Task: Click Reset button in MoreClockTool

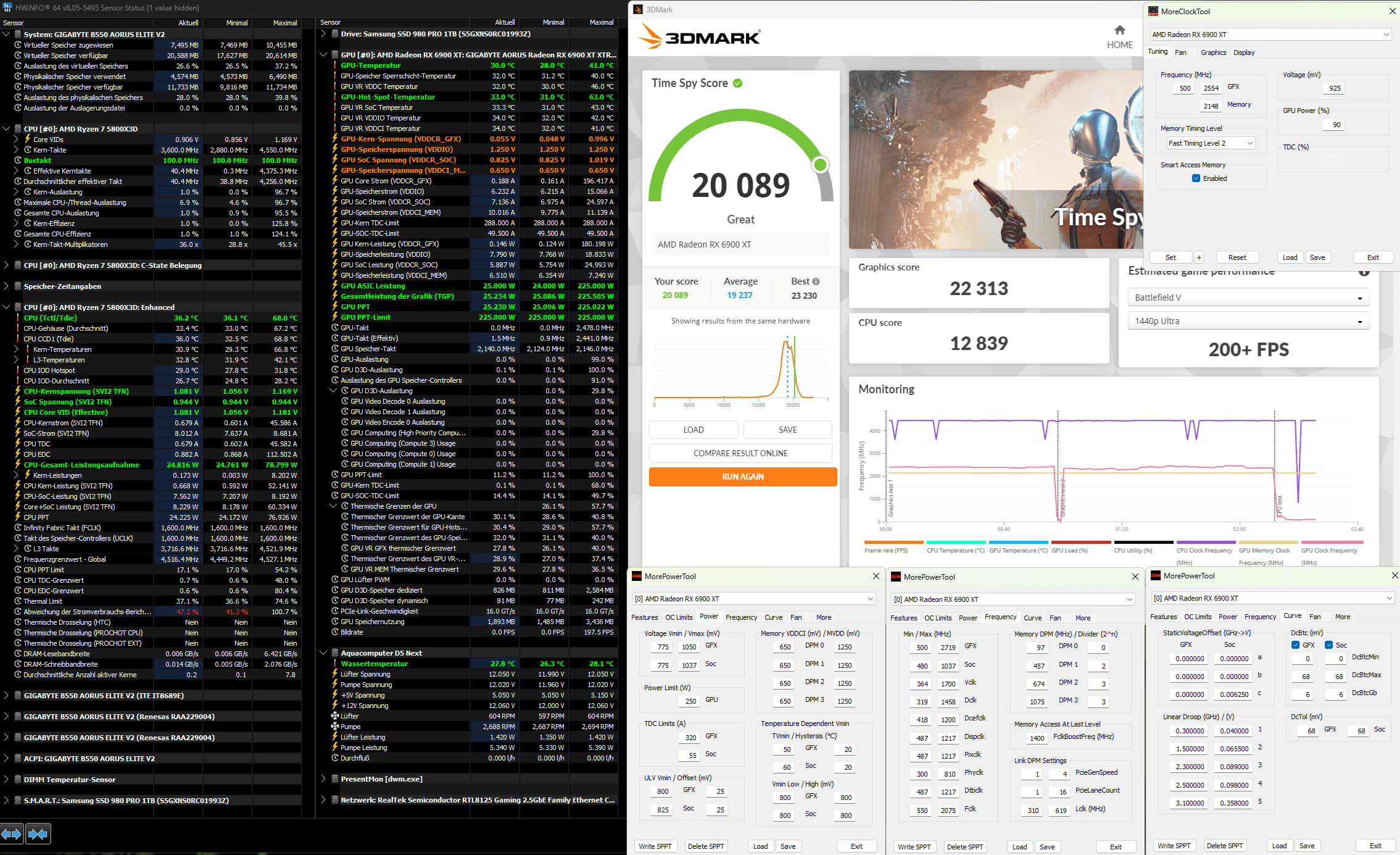Action: 1237,257
